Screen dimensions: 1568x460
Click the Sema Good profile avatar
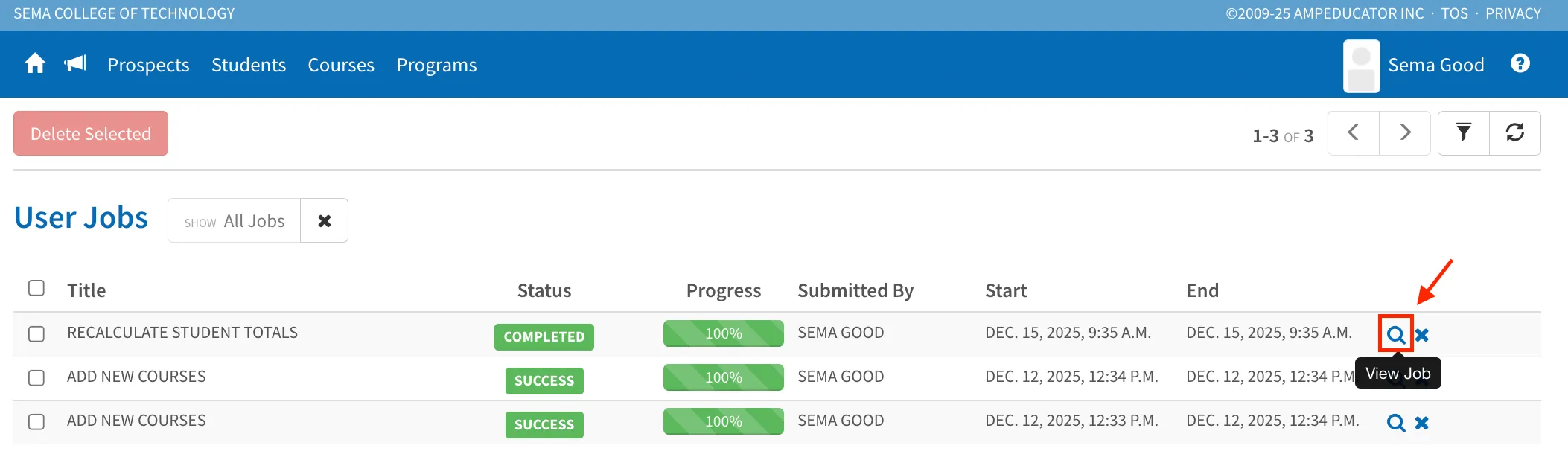pos(1361,66)
